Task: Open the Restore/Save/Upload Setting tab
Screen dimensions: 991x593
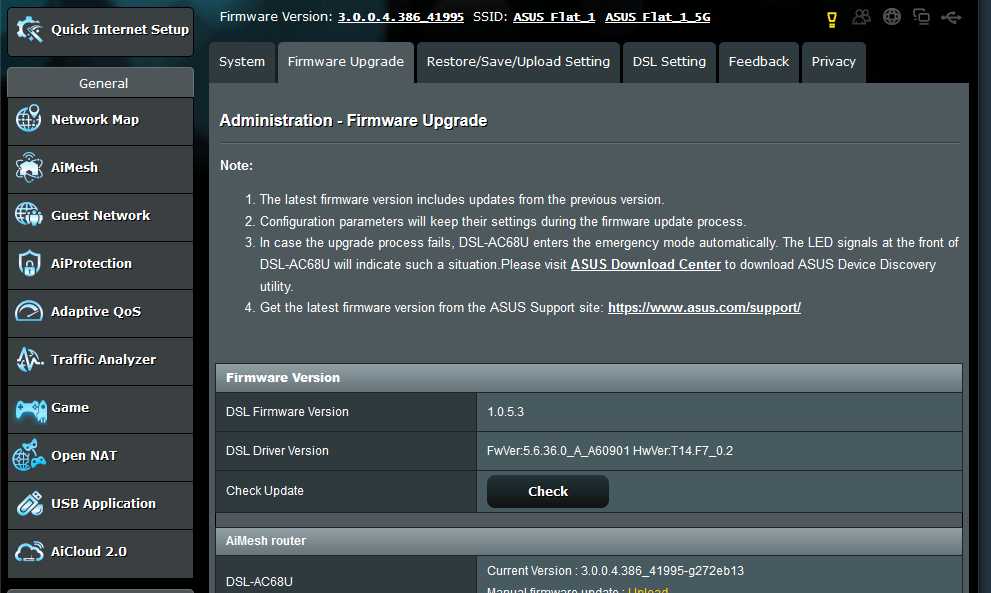Action: pos(518,62)
